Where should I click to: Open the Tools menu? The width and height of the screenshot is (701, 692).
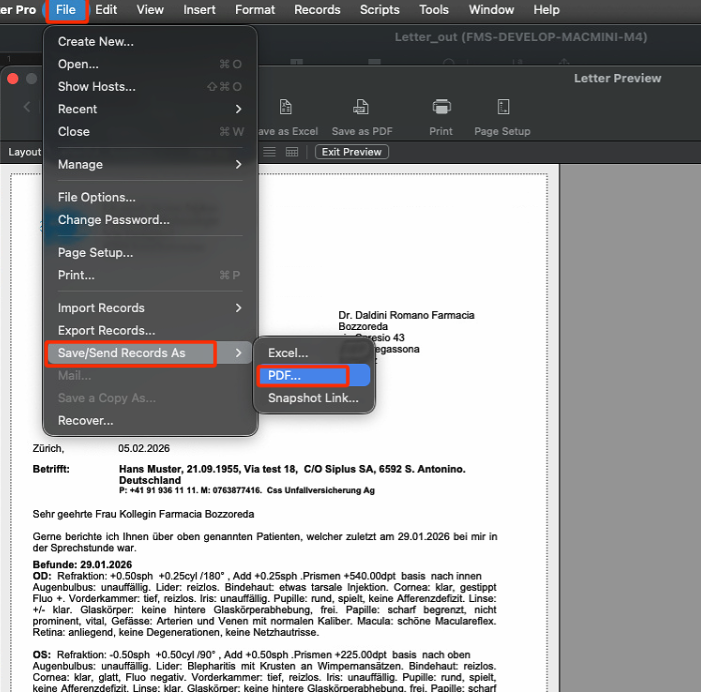point(434,9)
